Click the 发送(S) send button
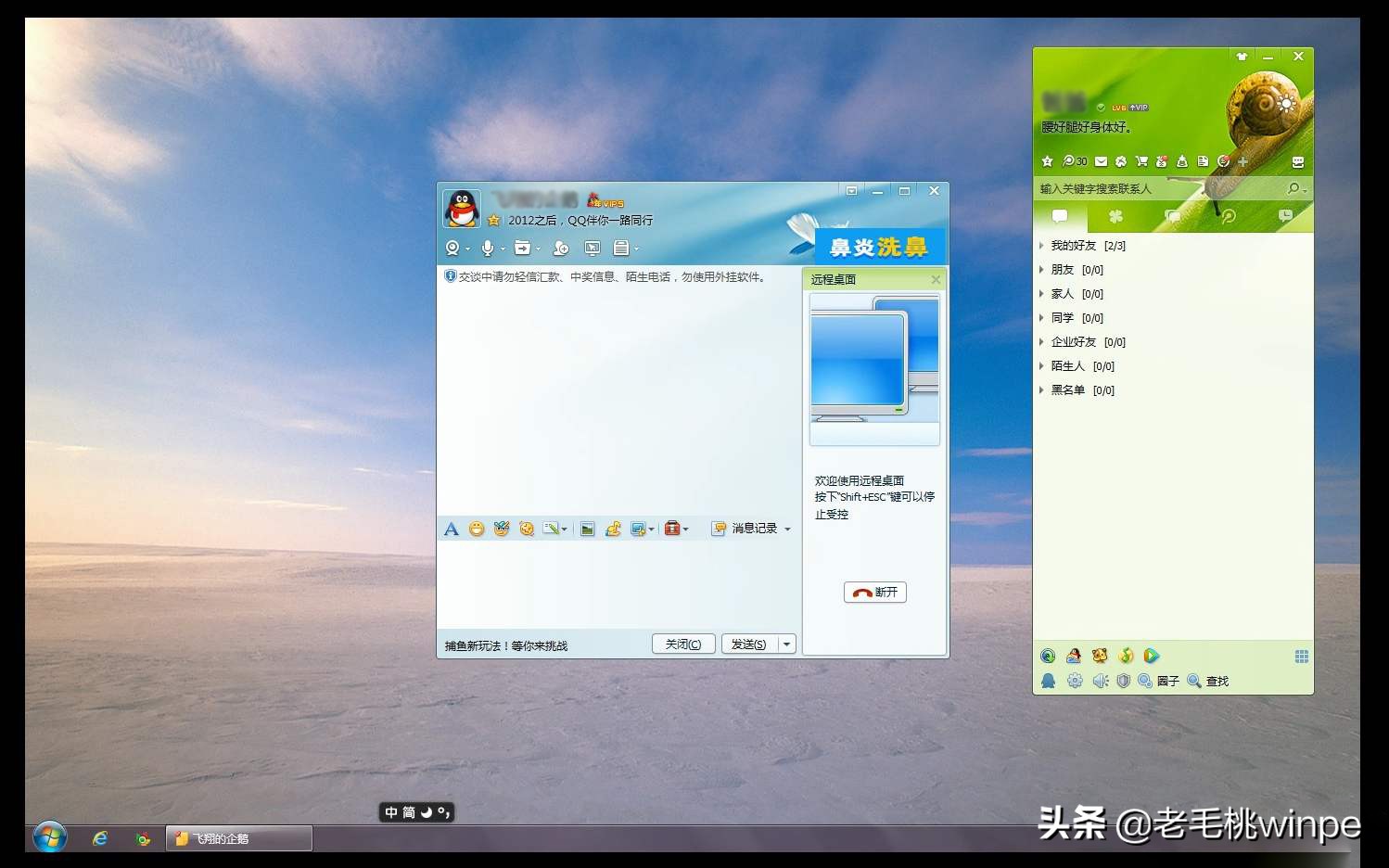1389x868 pixels. point(751,643)
